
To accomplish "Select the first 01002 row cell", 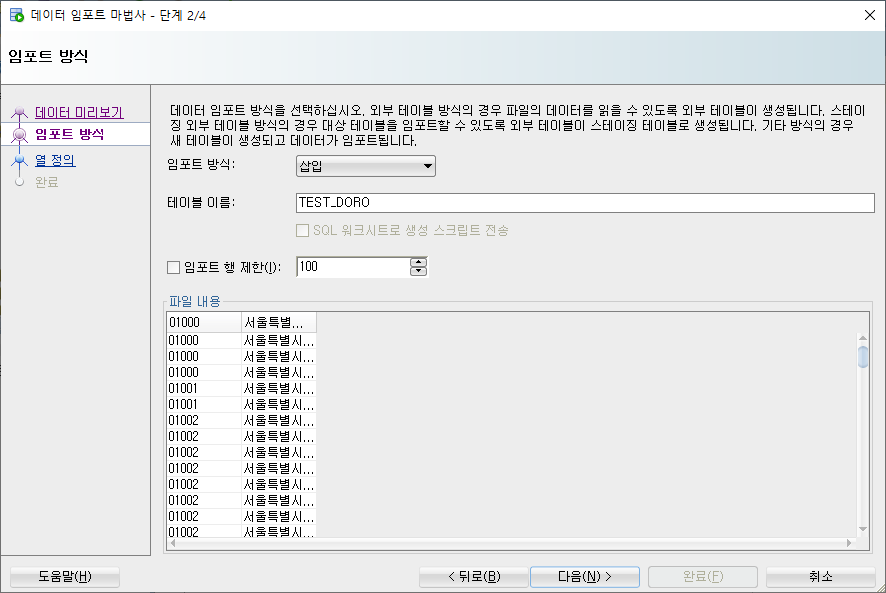I will [204, 421].
